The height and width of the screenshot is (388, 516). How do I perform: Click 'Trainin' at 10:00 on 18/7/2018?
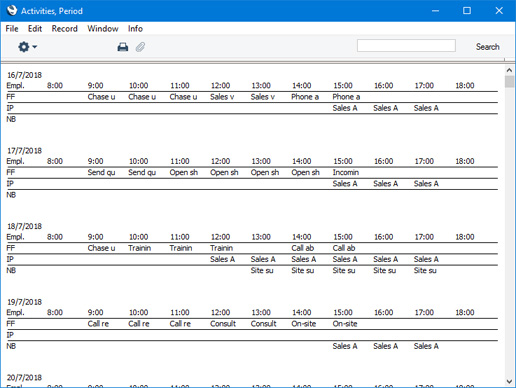(x=140, y=248)
